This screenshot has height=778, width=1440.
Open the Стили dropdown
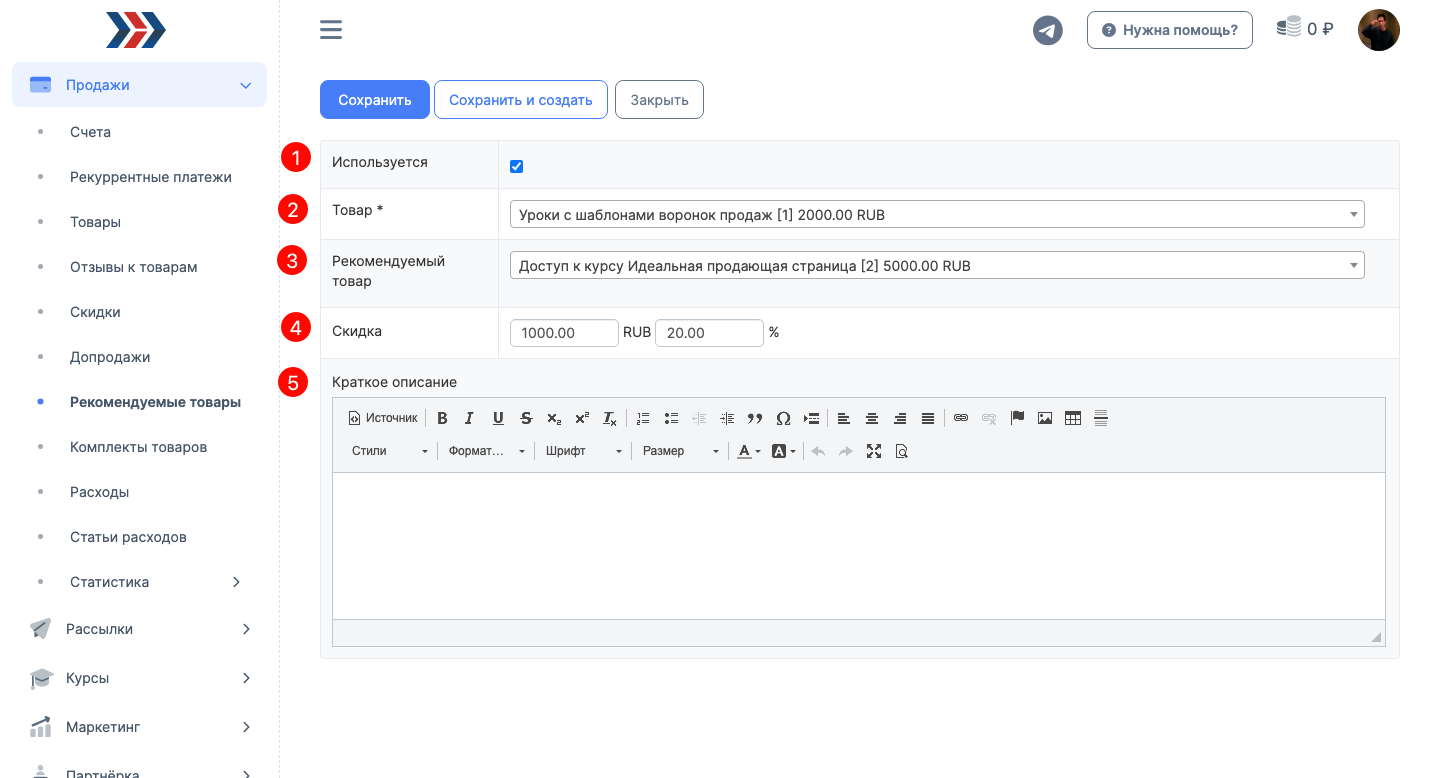[389, 451]
